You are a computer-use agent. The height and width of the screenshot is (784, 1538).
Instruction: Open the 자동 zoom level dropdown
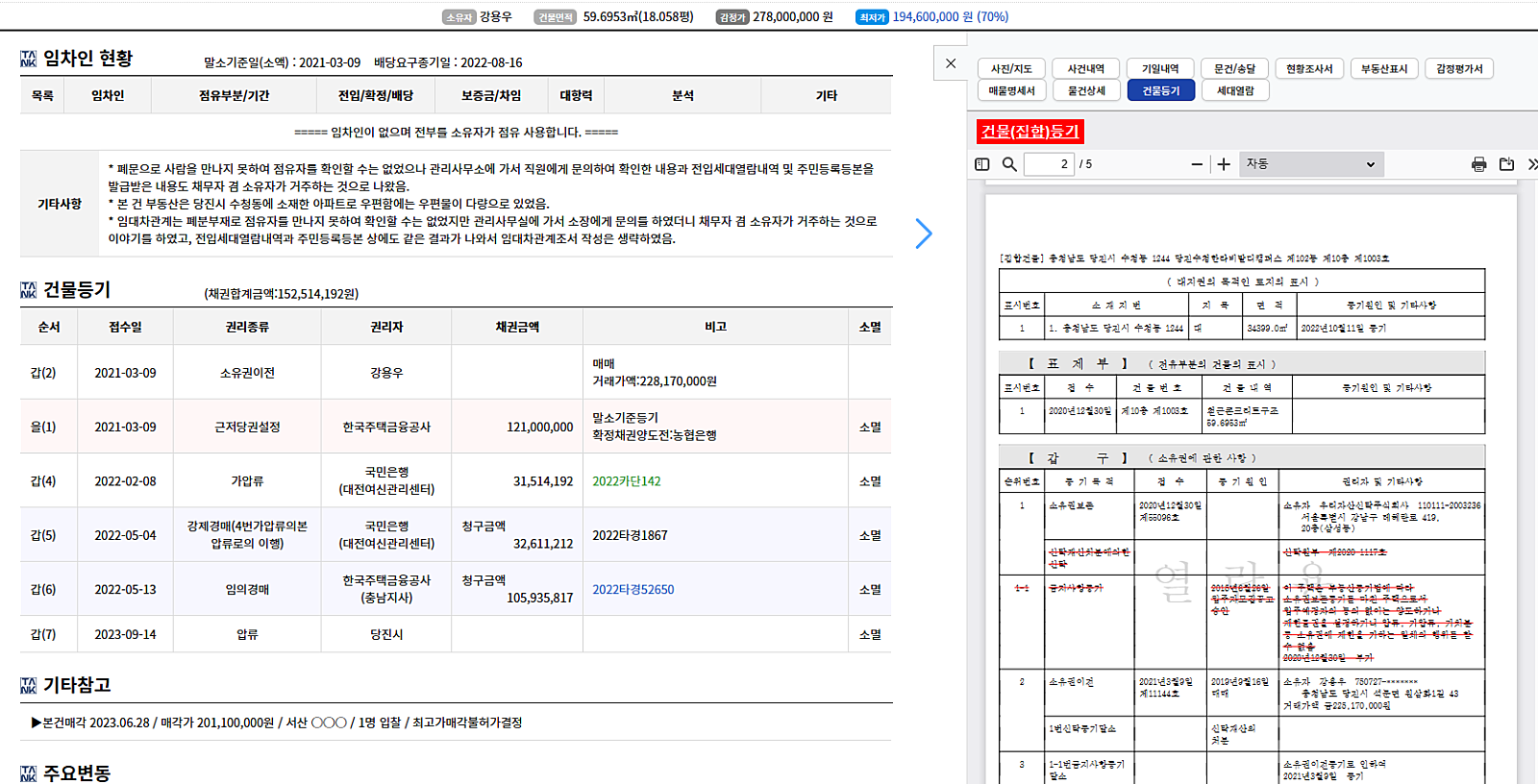(1311, 164)
